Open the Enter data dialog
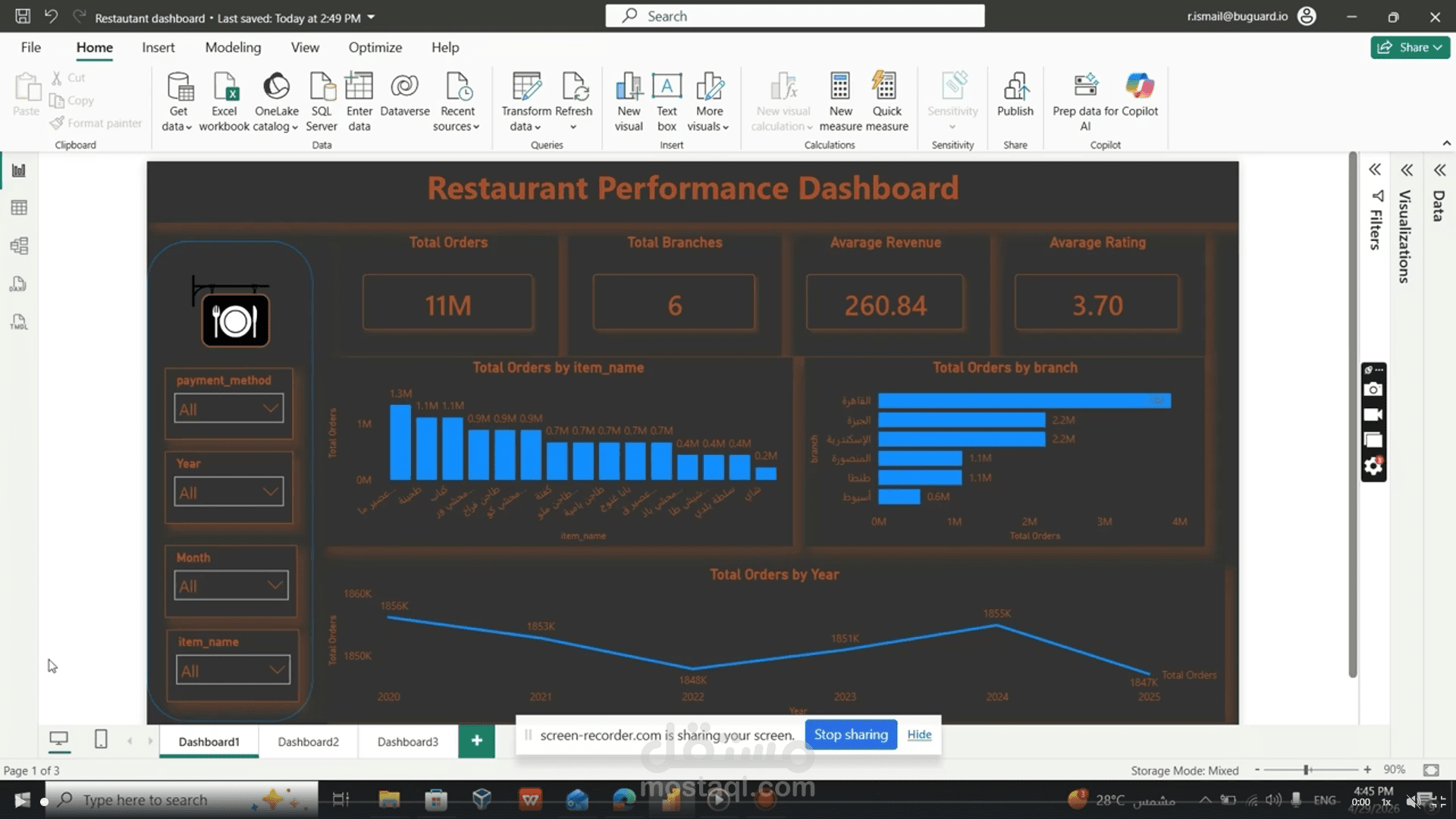The image size is (1456, 819). click(359, 102)
